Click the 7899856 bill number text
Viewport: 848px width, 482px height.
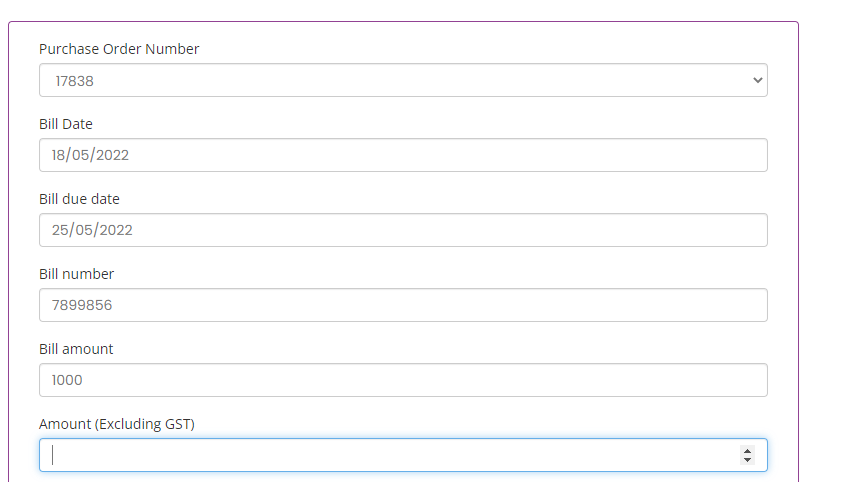(82, 305)
